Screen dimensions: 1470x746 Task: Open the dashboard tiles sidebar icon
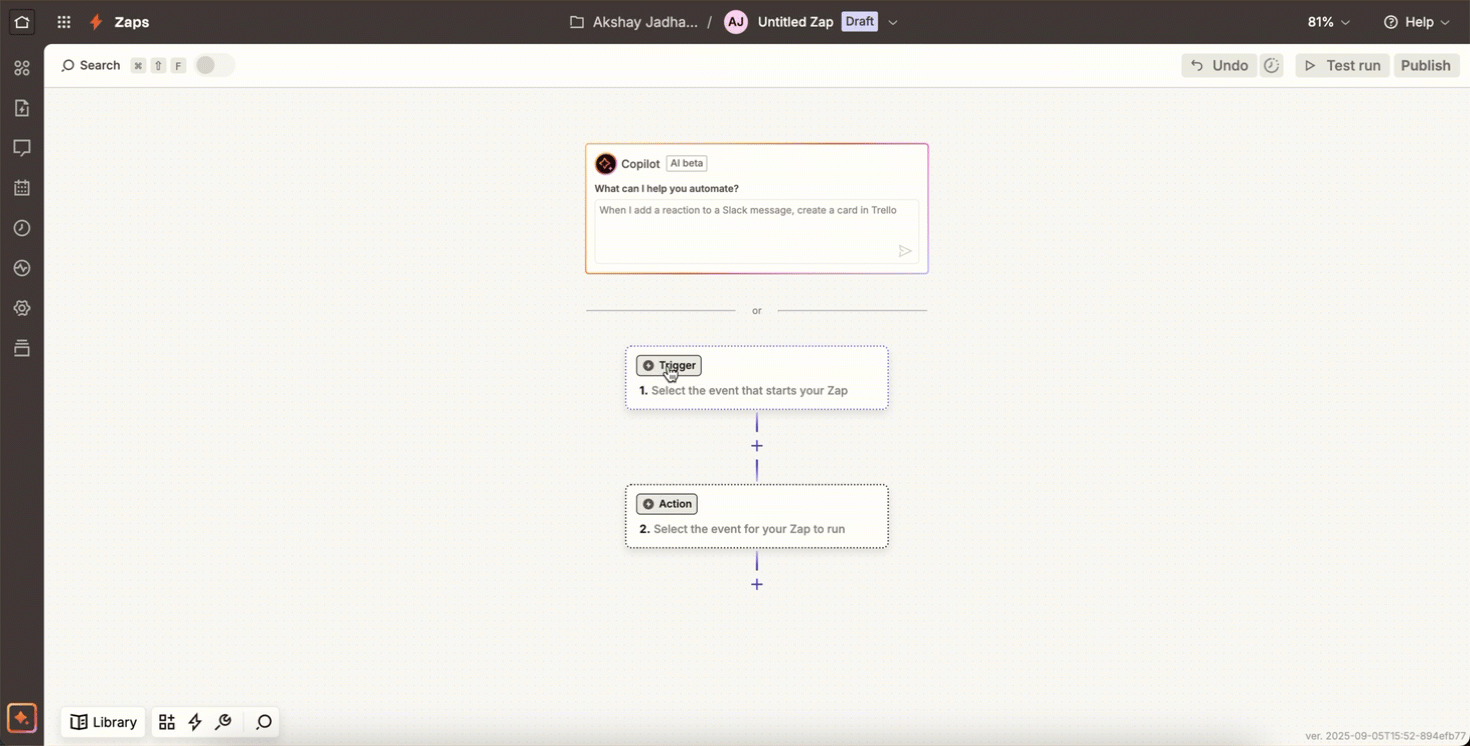pos(22,68)
